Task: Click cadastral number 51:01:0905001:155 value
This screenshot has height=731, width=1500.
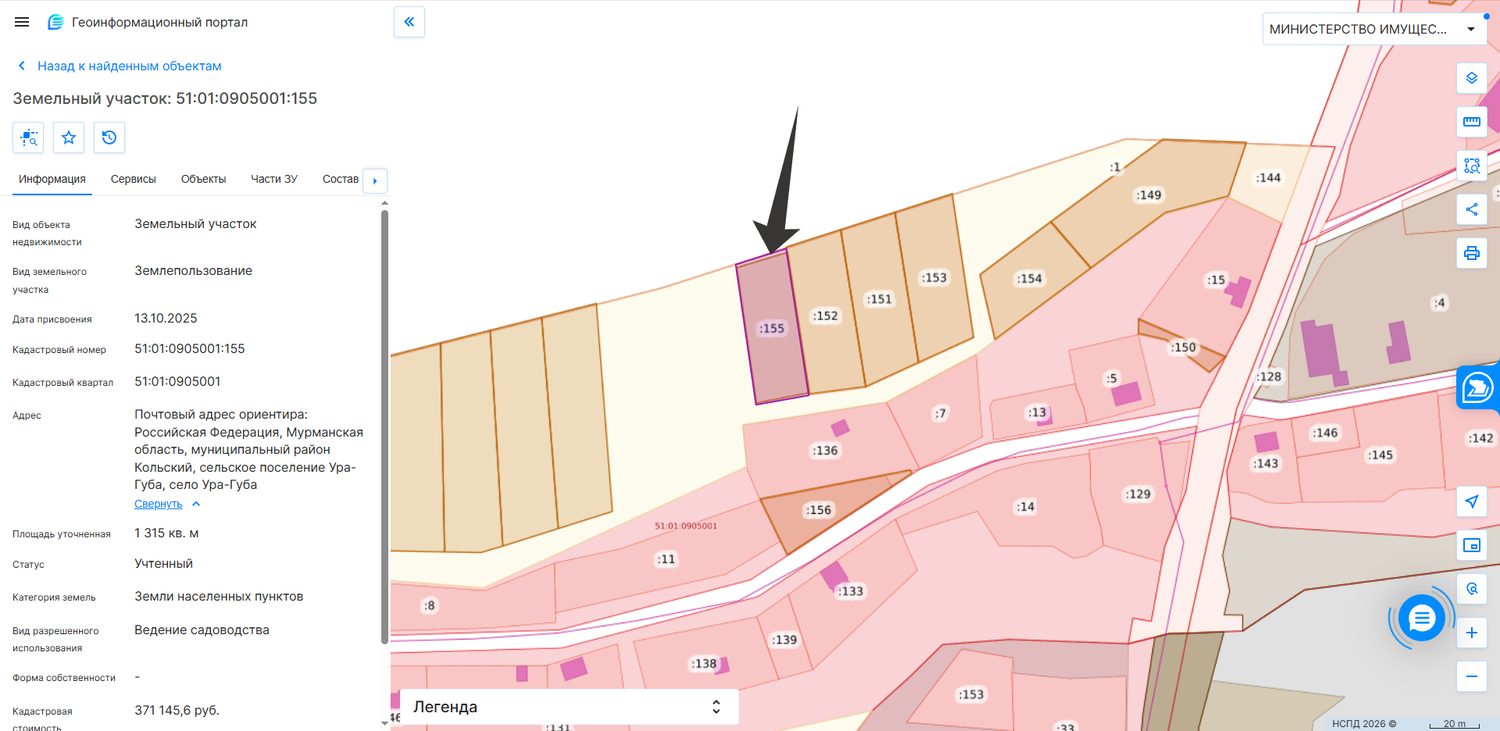Action: coord(190,349)
